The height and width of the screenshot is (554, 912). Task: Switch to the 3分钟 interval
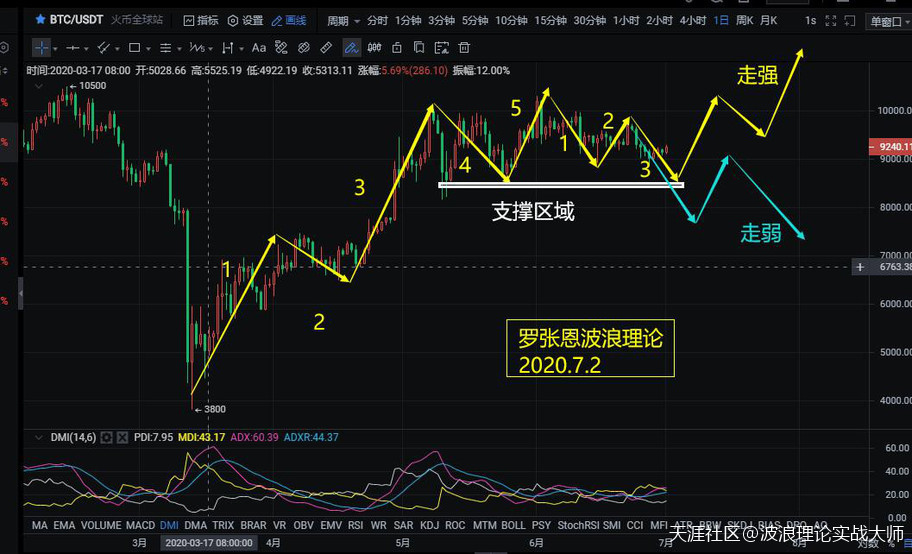point(441,21)
